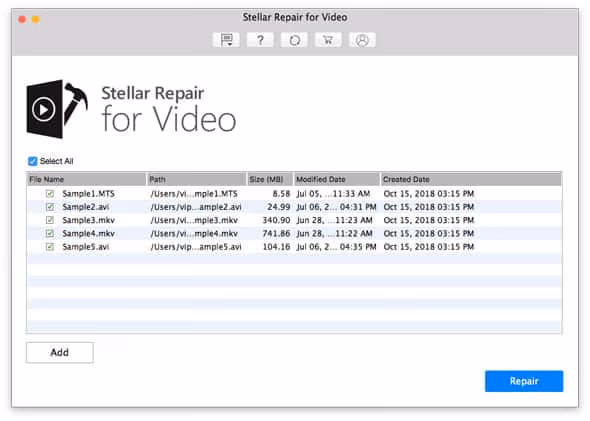The image size is (590, 421).
Task: Select the Sample2.avi file name
Action: (86, 207)
